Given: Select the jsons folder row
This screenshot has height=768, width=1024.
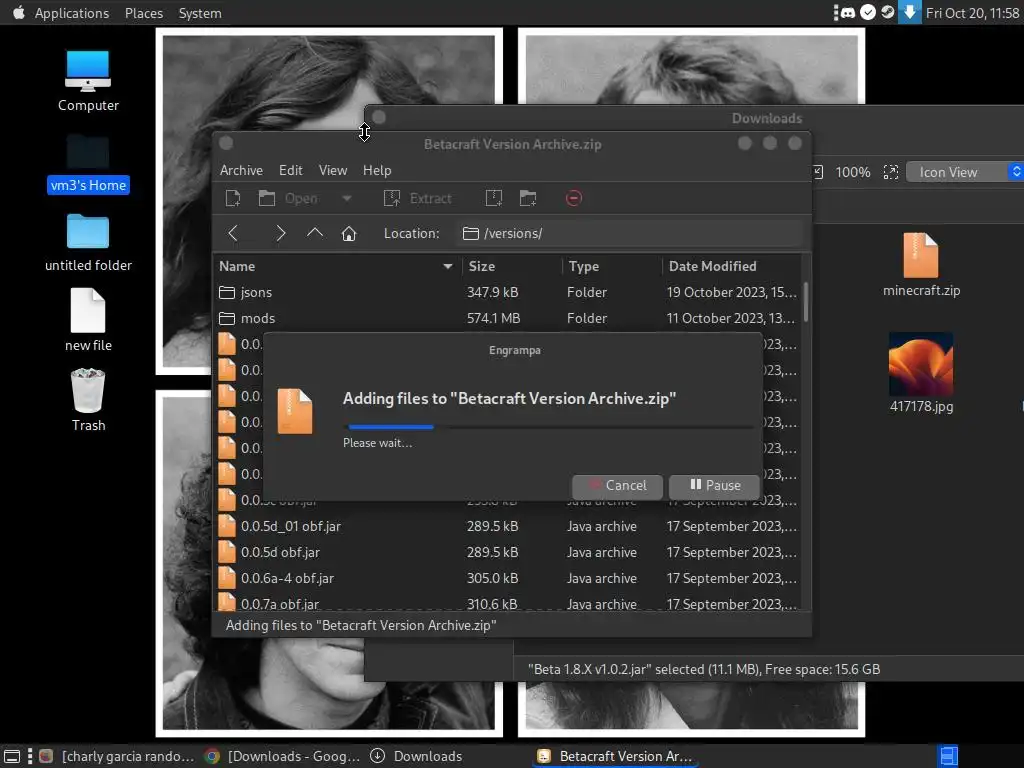Looking at the screenshot, I should click(x=507, y=293).
